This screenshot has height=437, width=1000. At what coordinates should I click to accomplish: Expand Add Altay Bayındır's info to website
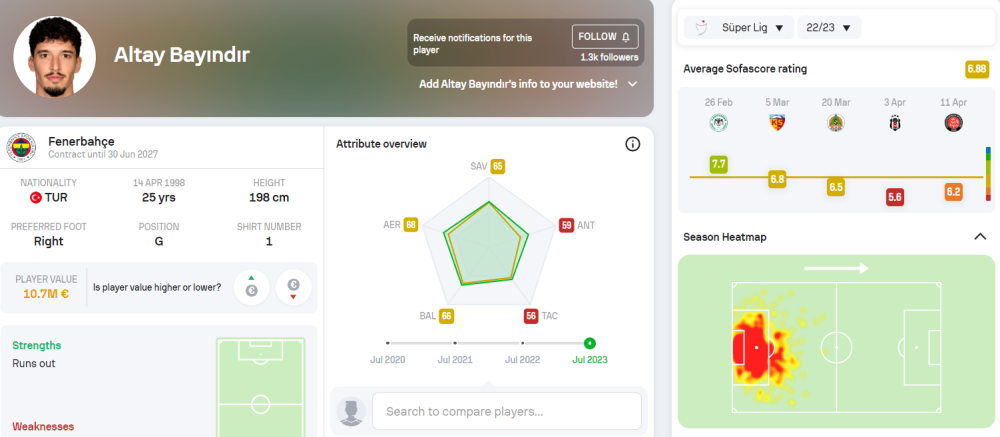(632, 84)
